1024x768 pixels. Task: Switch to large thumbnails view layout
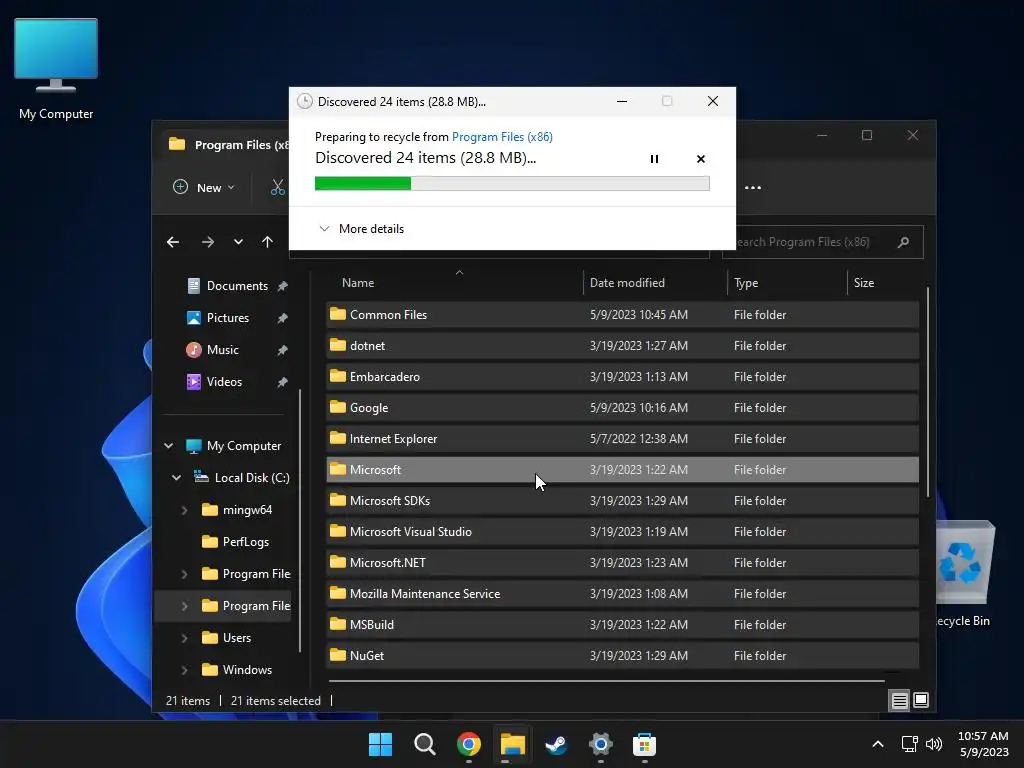pyautogui.click(x=921, y=701)
